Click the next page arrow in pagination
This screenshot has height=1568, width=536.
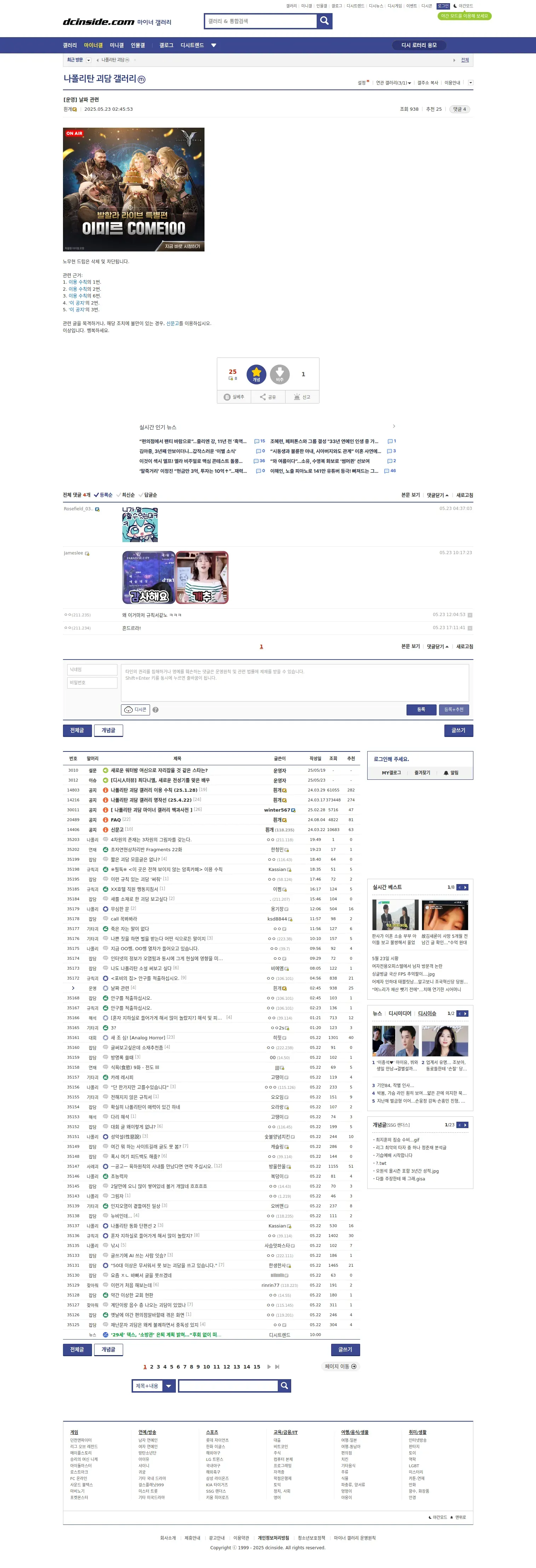pos(269,1366)
